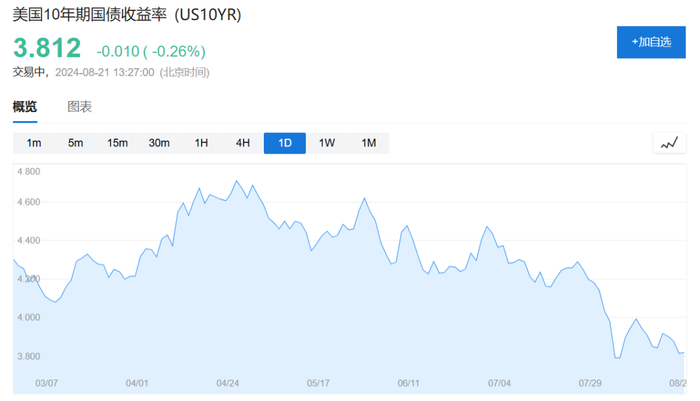Viewport: 700px width, 401px height.
Task: Select the 1M monthly timeframe
Action: (369, 143)
